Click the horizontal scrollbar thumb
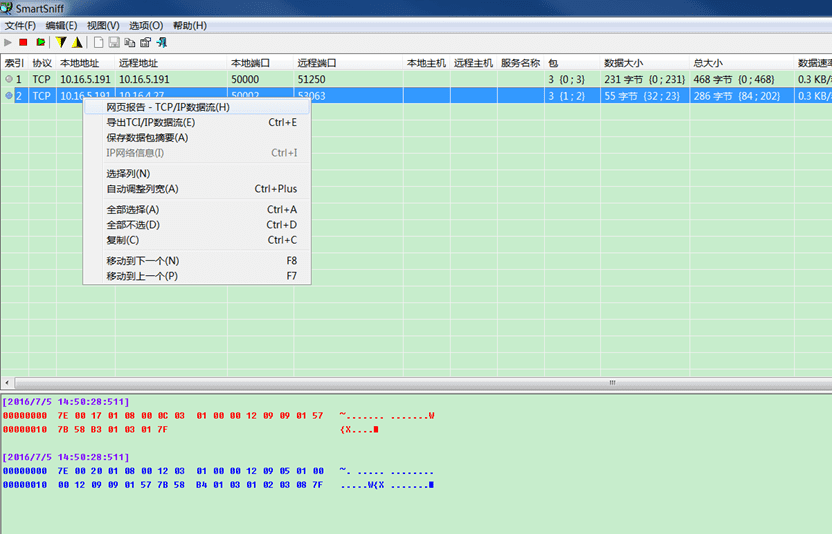The width and height of the screenshot is (832, 534). [x=424, y=383]
